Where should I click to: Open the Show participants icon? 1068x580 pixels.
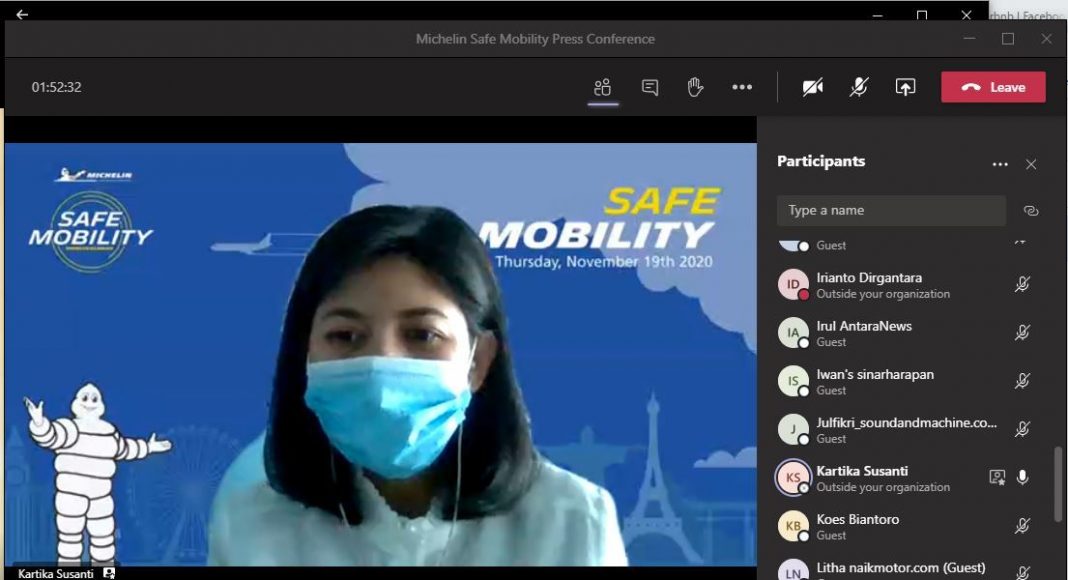tap(602, 87)
